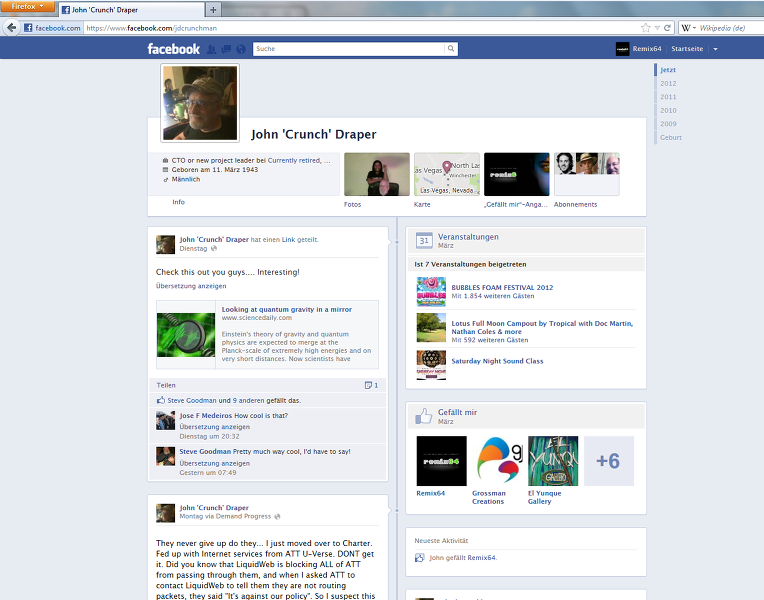Open BUBBLES FOAM FESTIVAL 2012 event
Screen dimensions: 764x600
tap(502, 288)
